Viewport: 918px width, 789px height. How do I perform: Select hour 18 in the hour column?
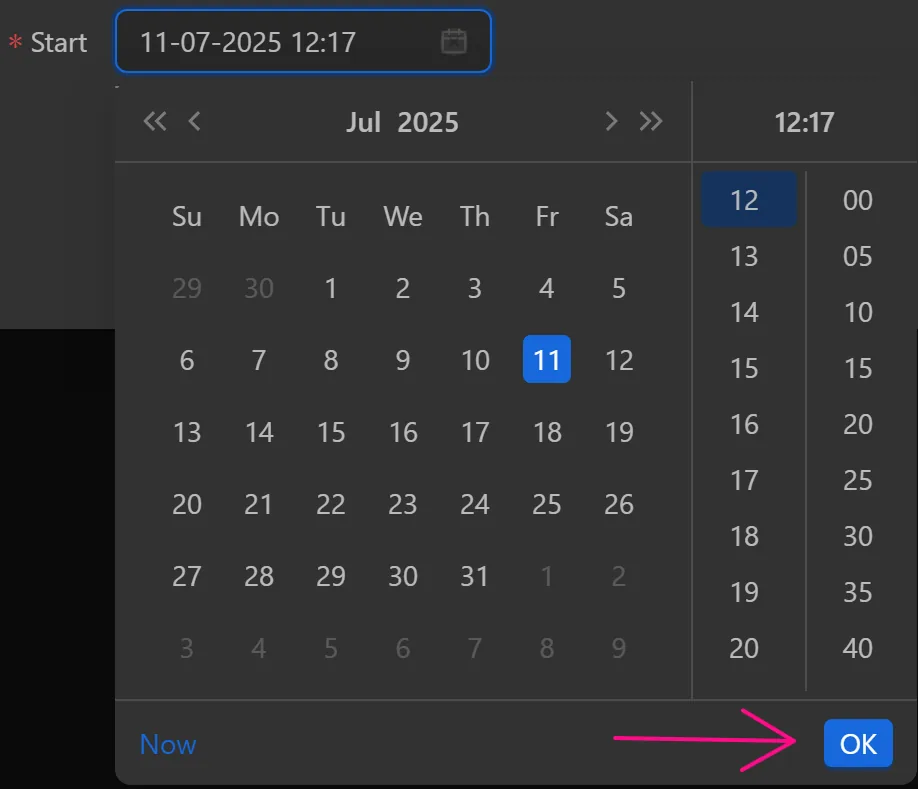click(x=746, y=536)
